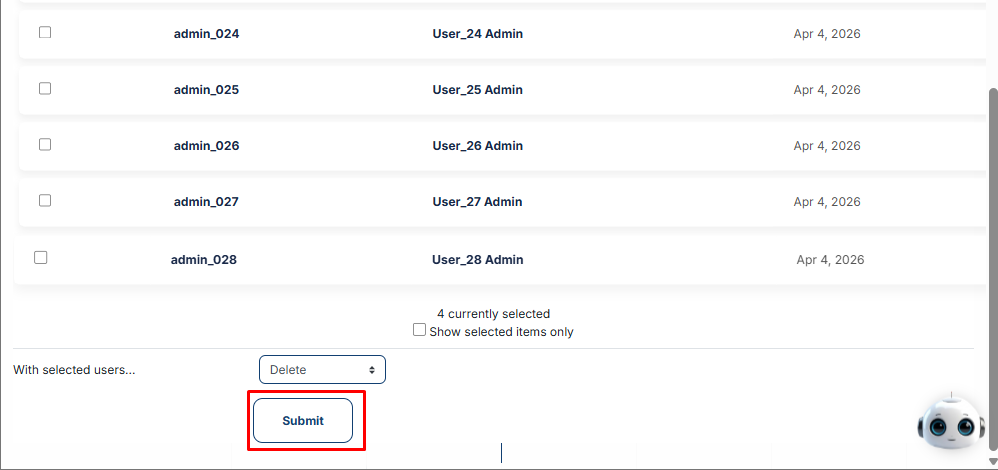The width and height of the screenshot is (998, 470).
Task: Click the User_24 Admin full name
Action: click(477, 34)
